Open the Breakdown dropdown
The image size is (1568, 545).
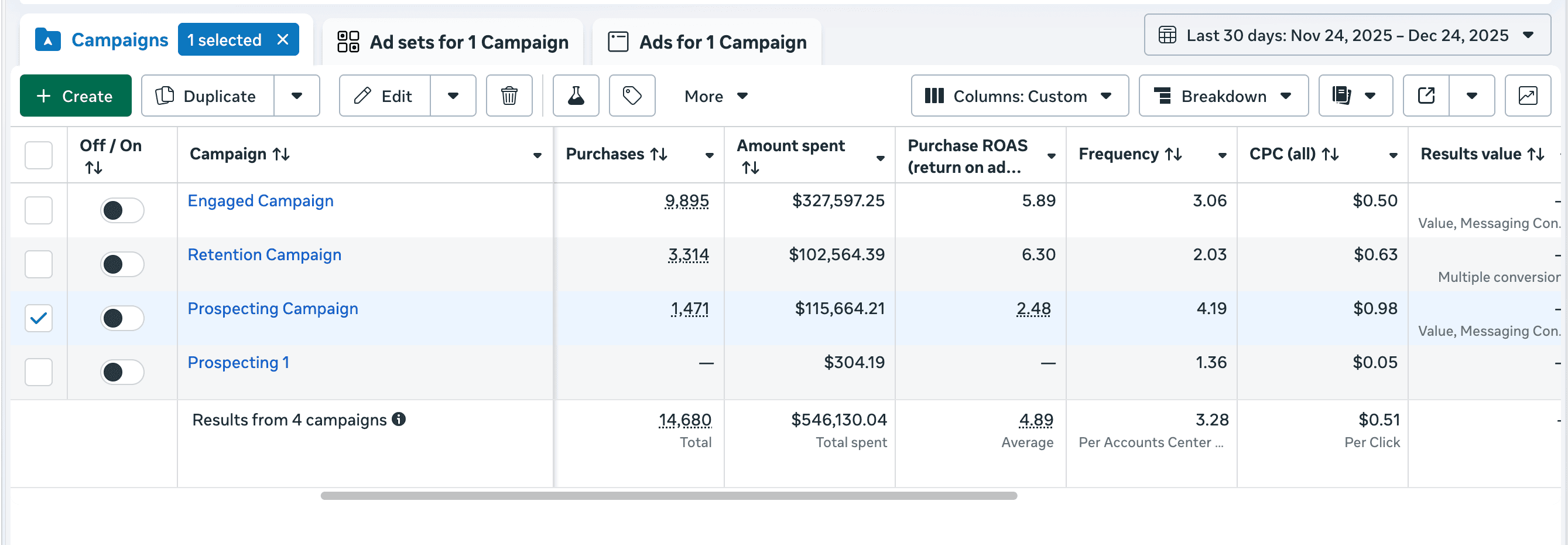(1223, 96)
